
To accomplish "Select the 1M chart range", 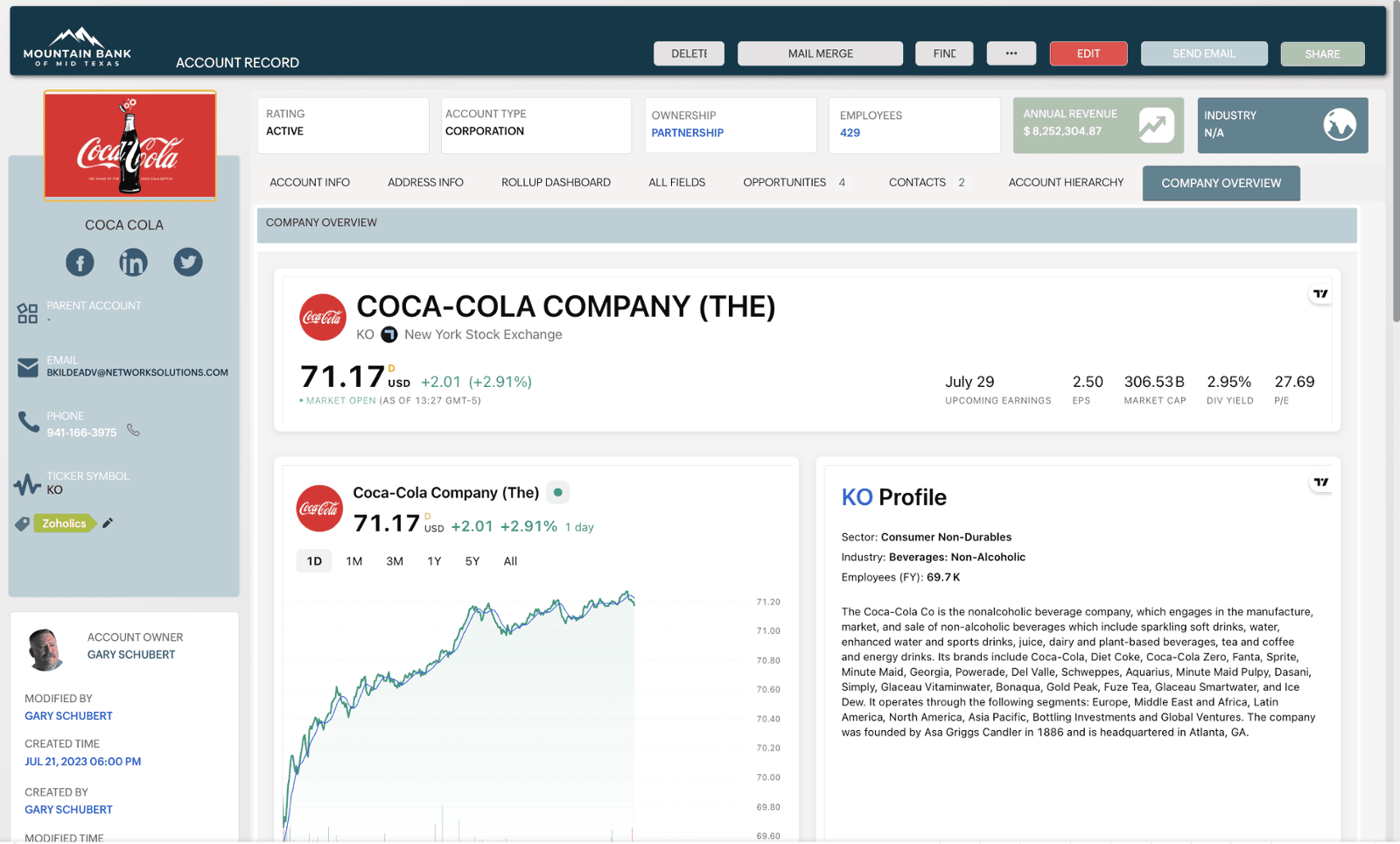I will point(353,561).
